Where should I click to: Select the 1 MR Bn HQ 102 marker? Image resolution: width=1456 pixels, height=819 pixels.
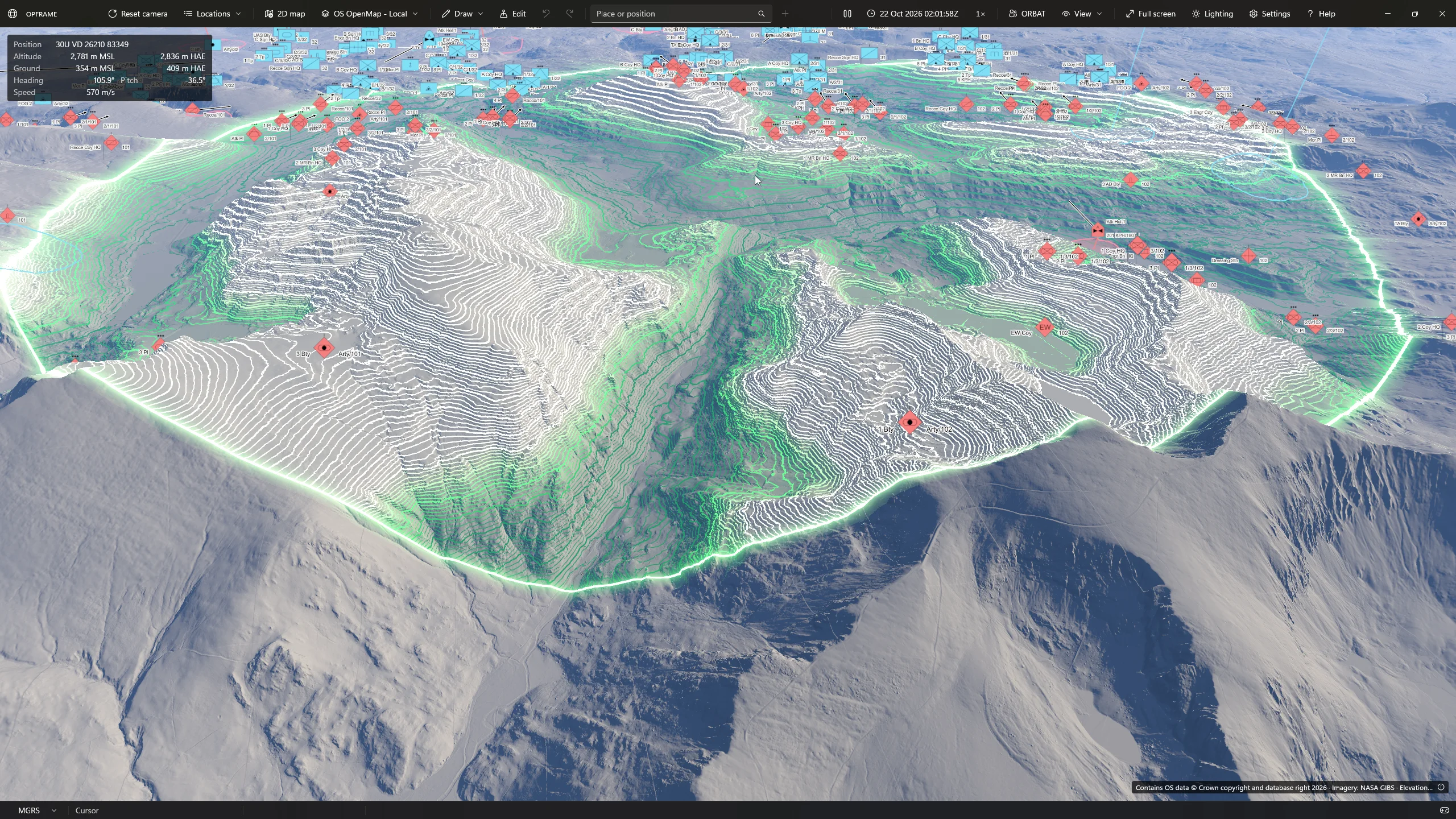coord(840,153)
